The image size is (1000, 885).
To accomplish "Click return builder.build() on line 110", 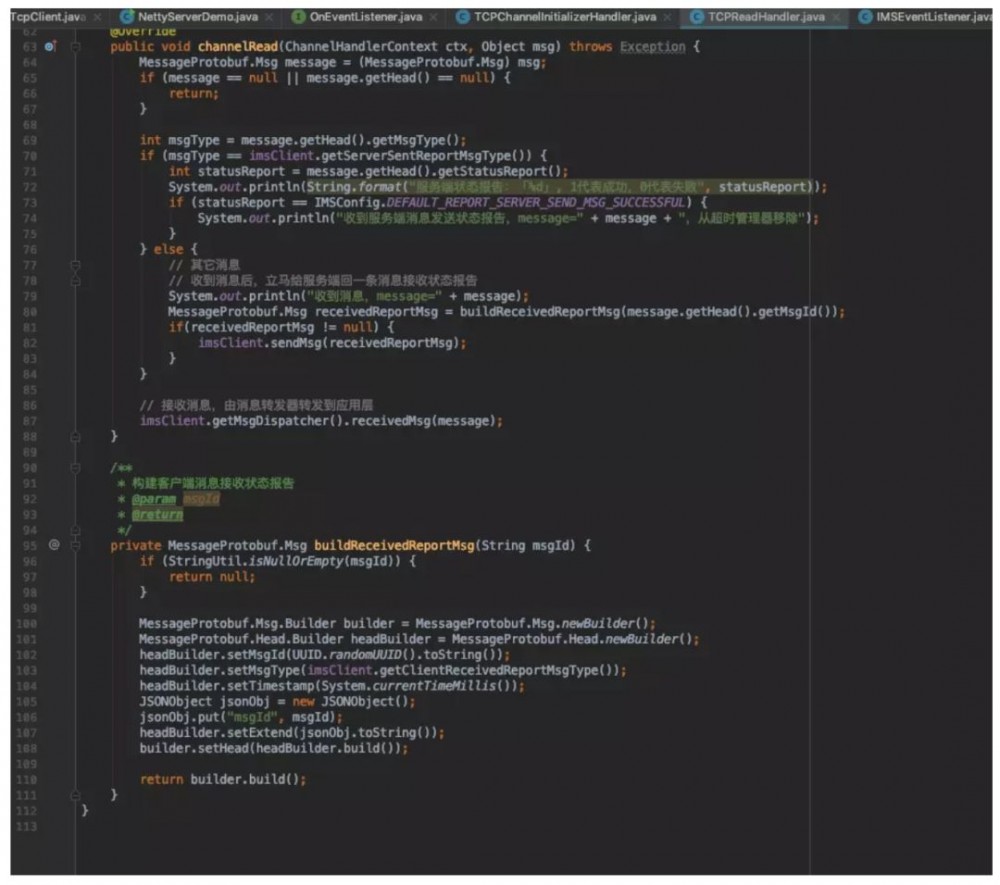I will coord(223,780).
